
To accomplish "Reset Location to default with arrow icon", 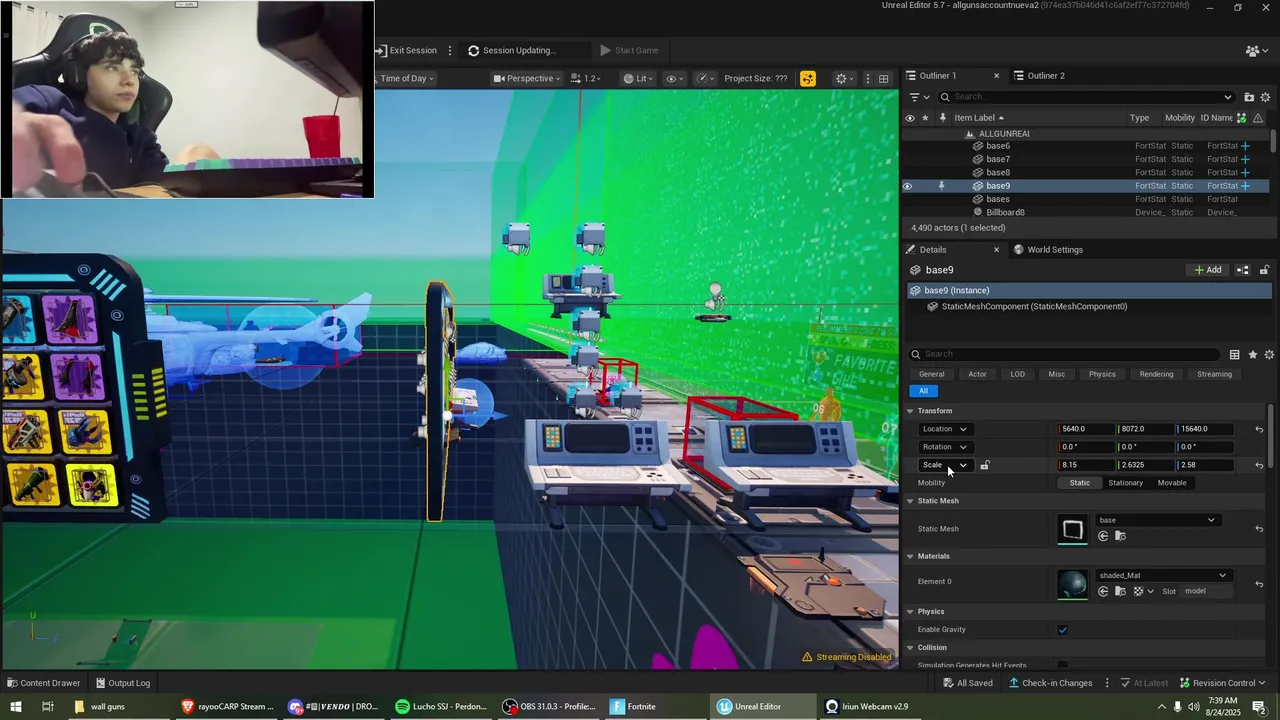I will [1259, 429].
